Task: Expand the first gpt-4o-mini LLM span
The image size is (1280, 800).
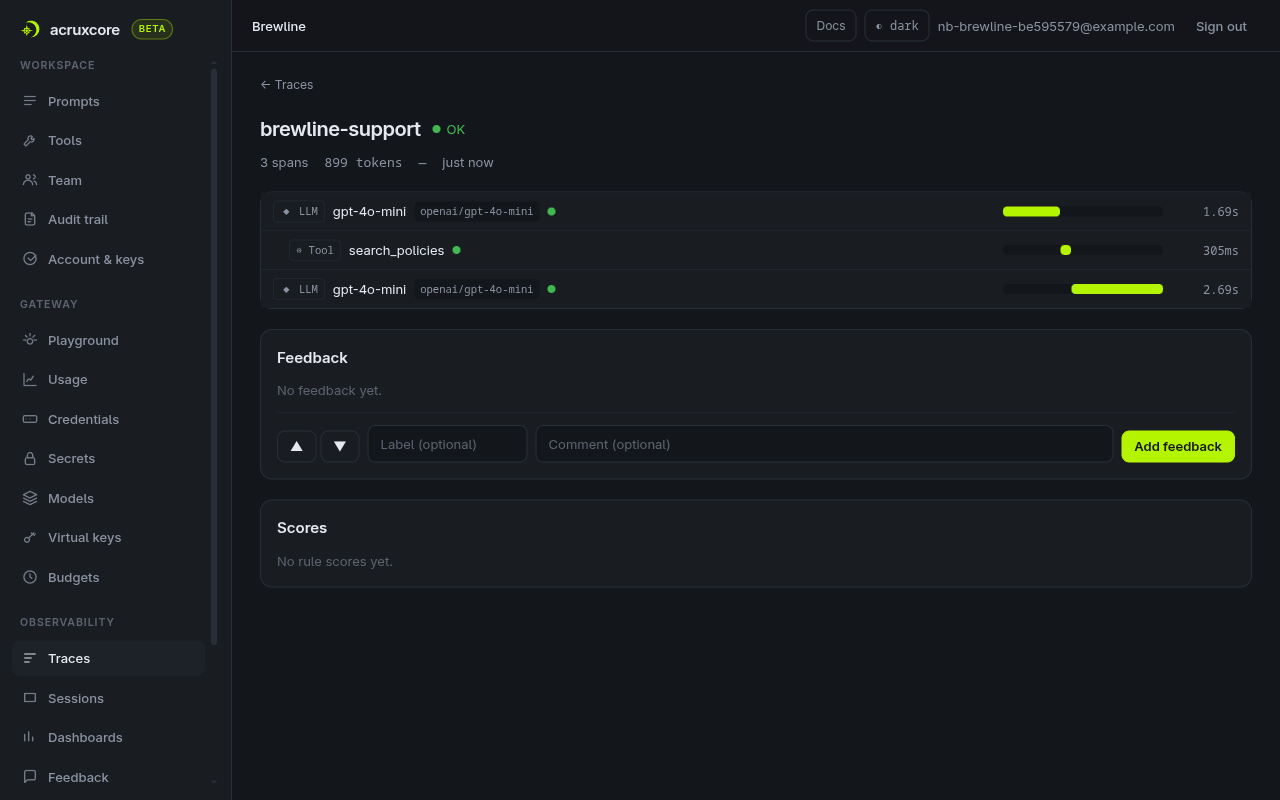Action: coord(756,211)
